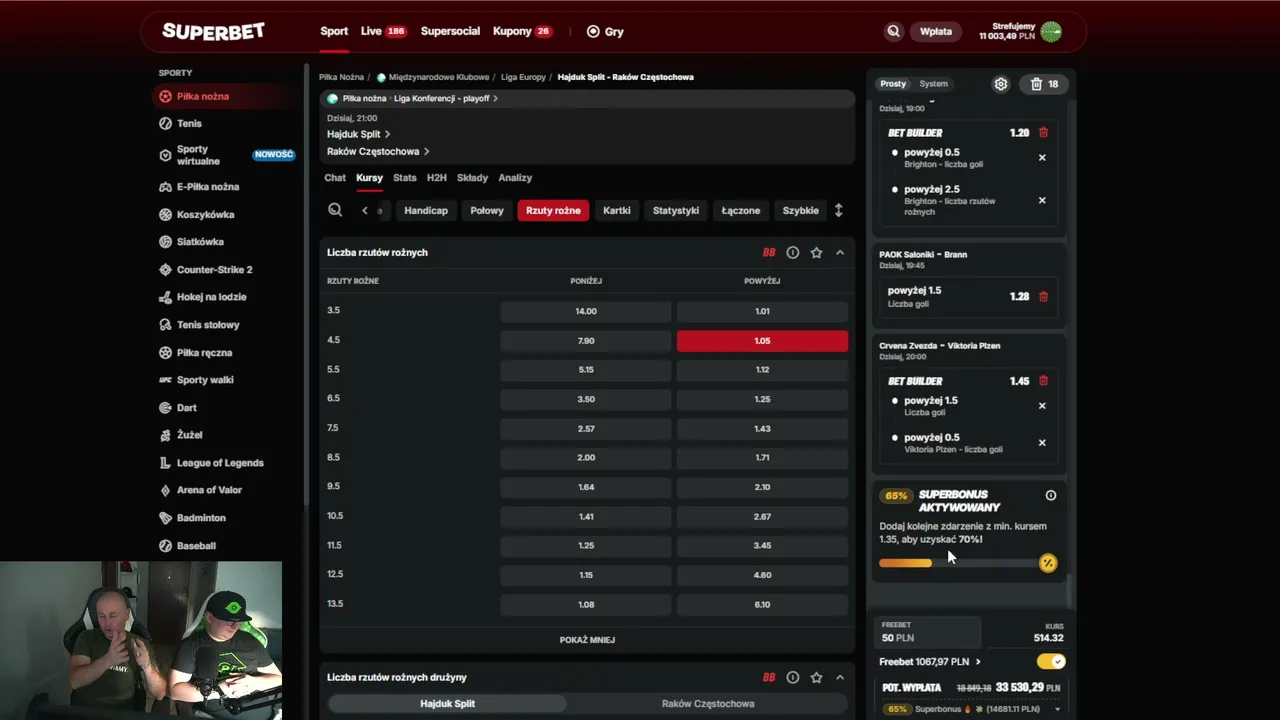
Task: Expand Superbonus details arrow at bottom
Action: tap(1058, 709)
